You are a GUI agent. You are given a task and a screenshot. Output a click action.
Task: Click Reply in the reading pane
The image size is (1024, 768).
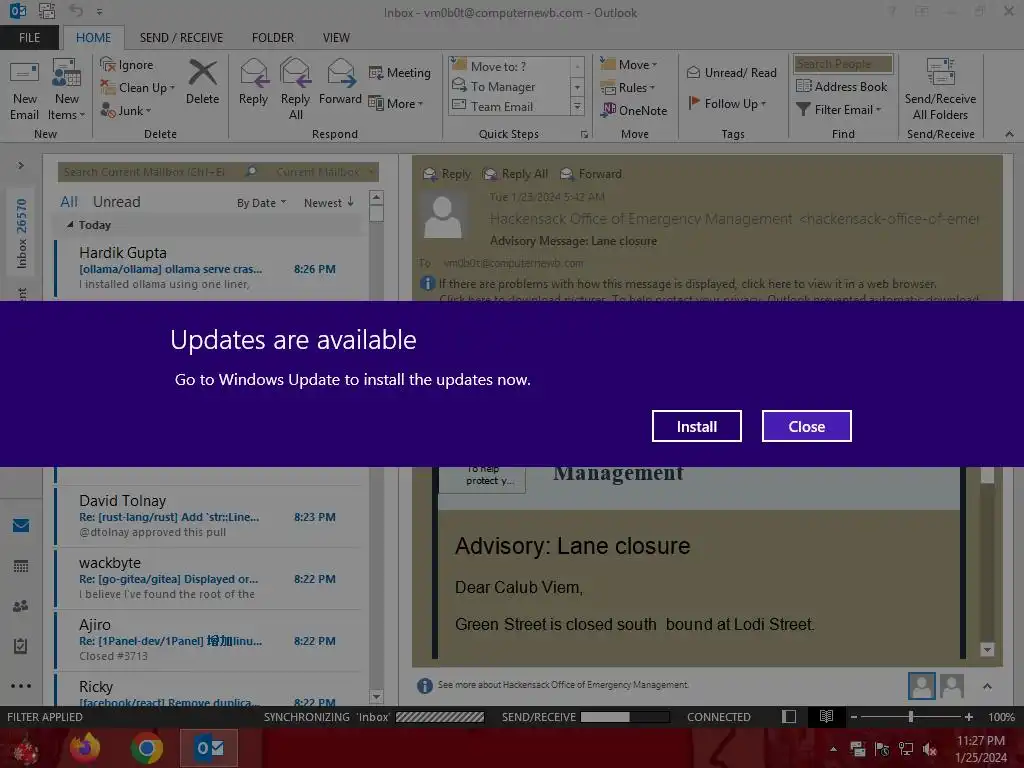pos(447,174)
